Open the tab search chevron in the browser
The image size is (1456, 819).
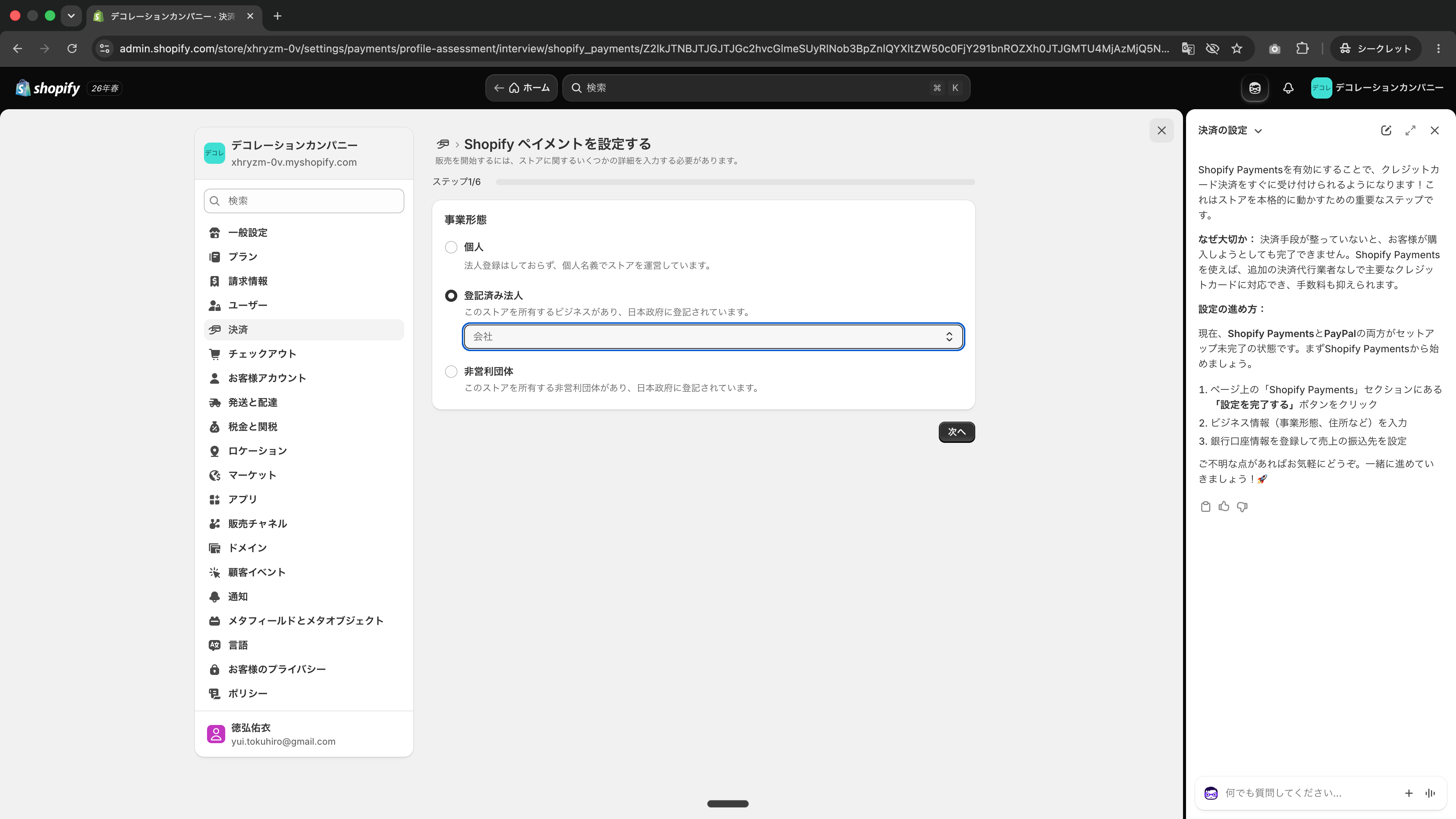tap(71, 16)
